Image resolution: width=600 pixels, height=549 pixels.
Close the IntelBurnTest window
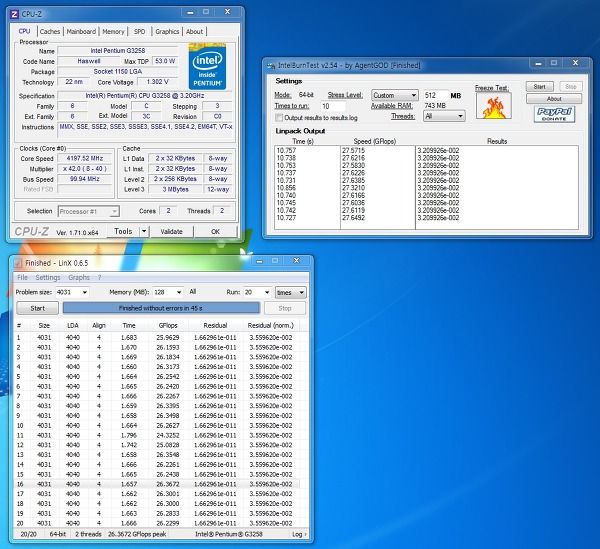click(575, 63)
